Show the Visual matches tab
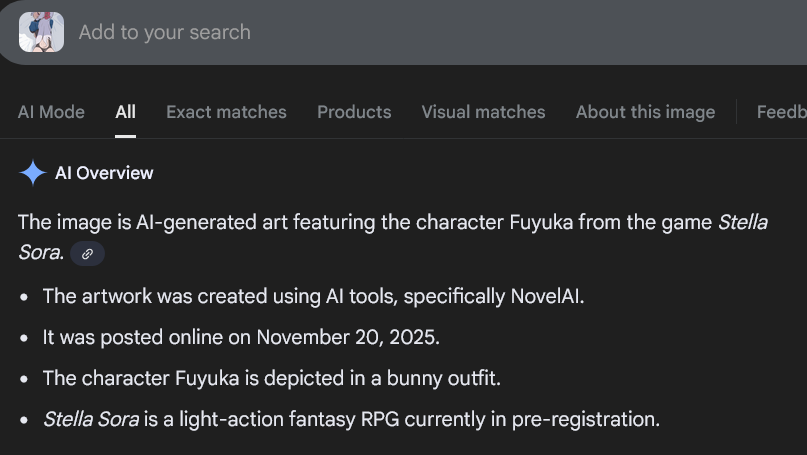 pos(483,112)
